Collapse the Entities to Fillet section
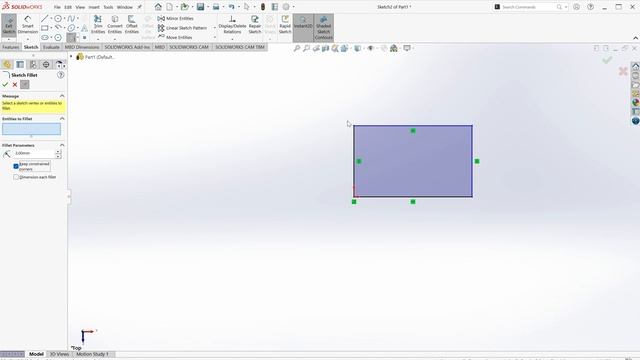This screenshot has width=640, height=360. tap(62, 118)
